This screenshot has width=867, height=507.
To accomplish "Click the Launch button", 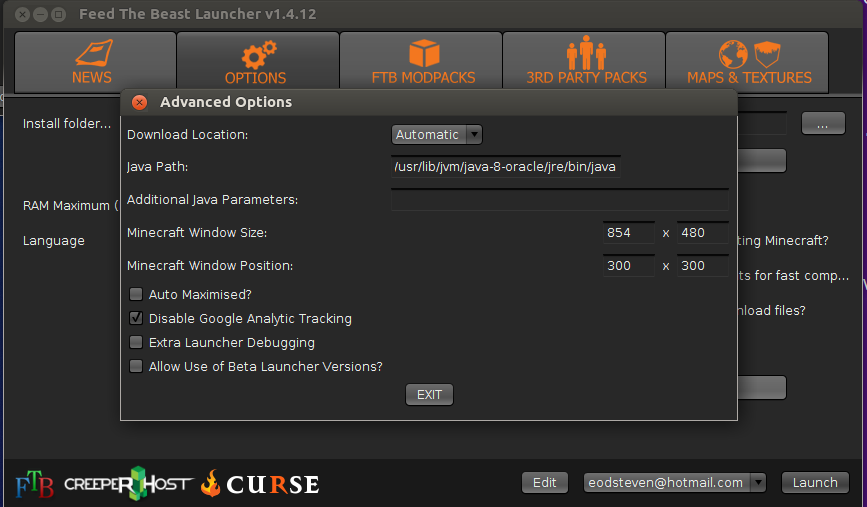I will click(814, 483).
